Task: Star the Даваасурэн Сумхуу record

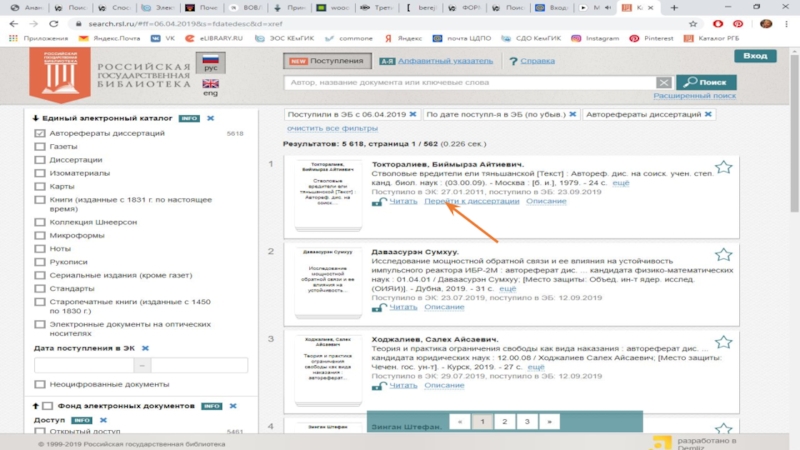Action: tap(723, 255)
